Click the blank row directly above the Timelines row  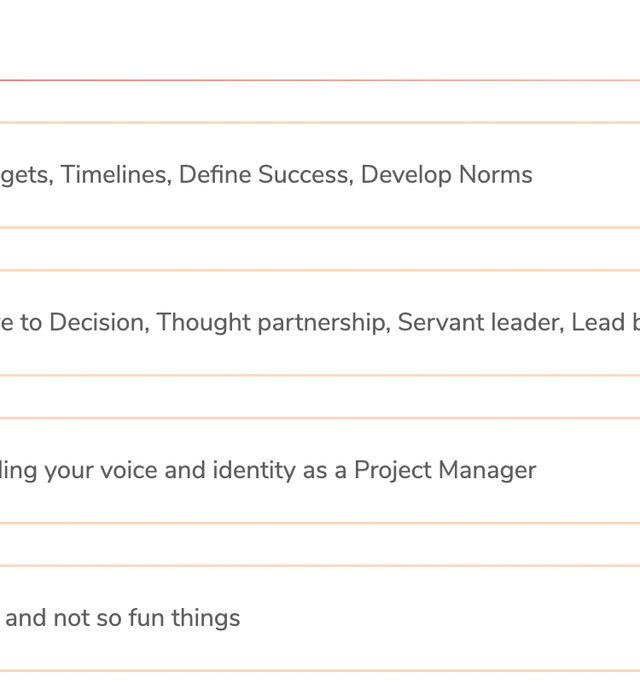click(x=320, y=102)
